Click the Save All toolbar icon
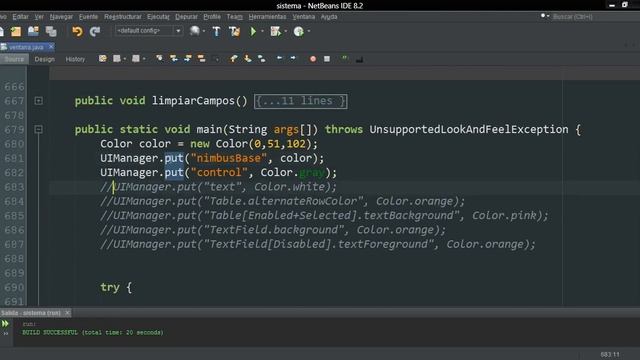Viewport: 640px width, 360px height. click(51, 31)
